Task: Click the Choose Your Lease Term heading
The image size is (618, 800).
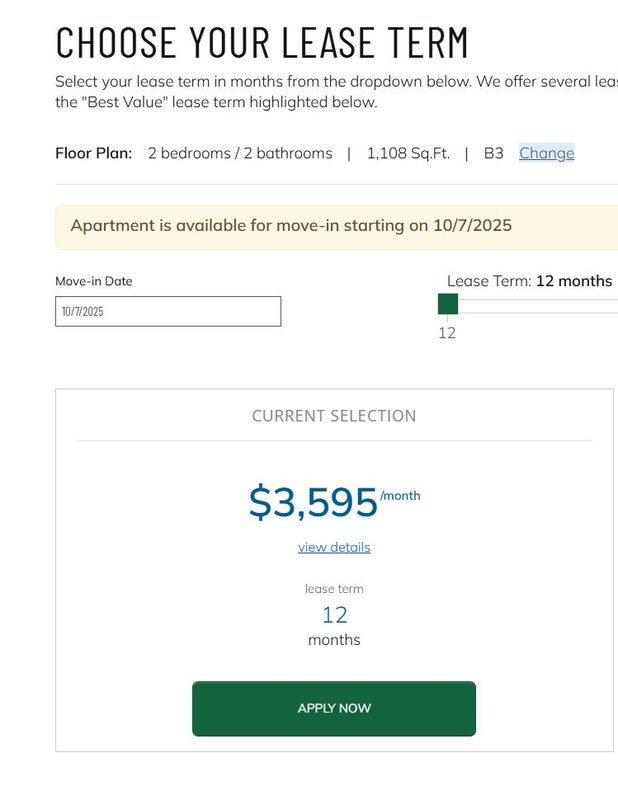Action: tap(262, 42)
